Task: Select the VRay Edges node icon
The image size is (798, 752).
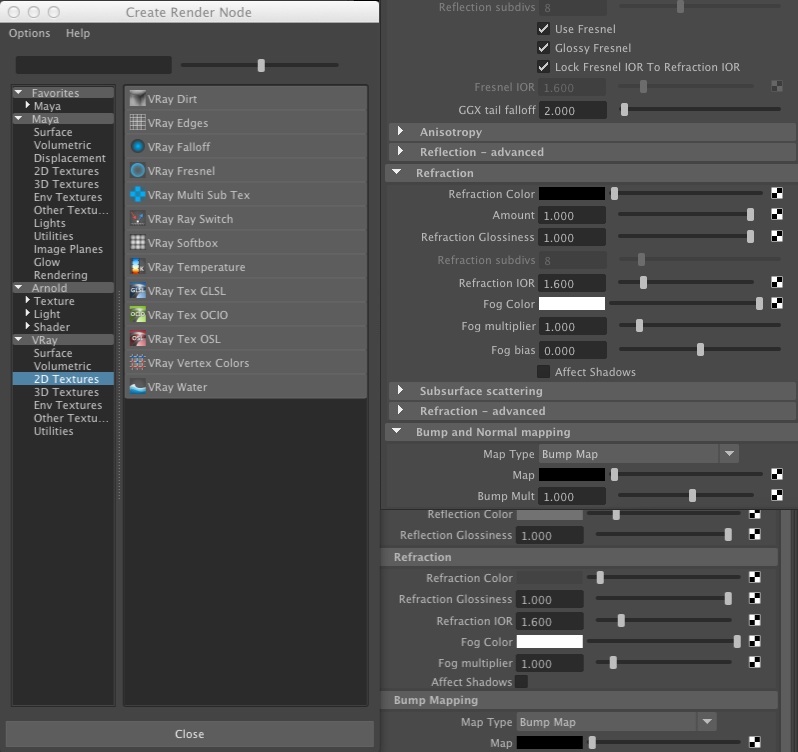Action: 137,123
